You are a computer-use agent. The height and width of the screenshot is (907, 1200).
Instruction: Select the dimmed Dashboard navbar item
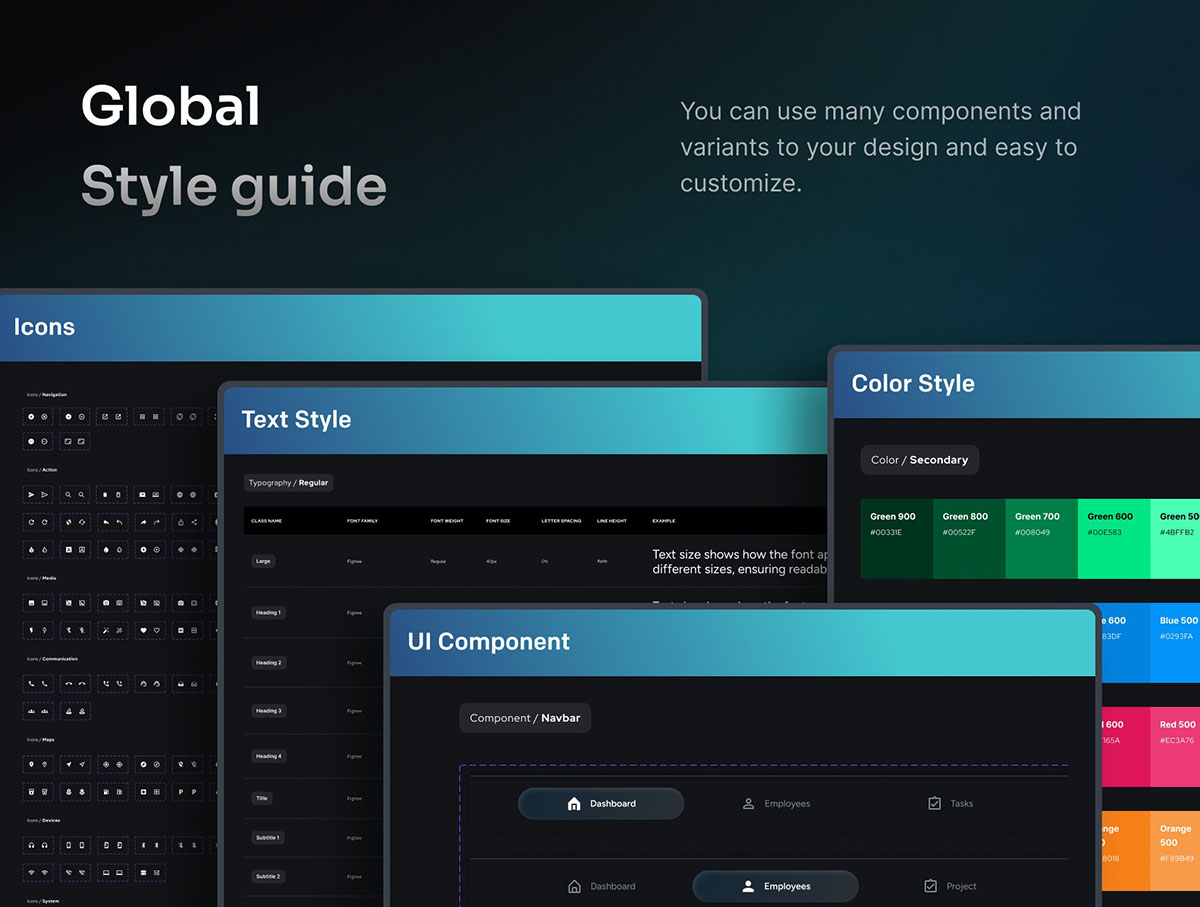coord(601,886)
